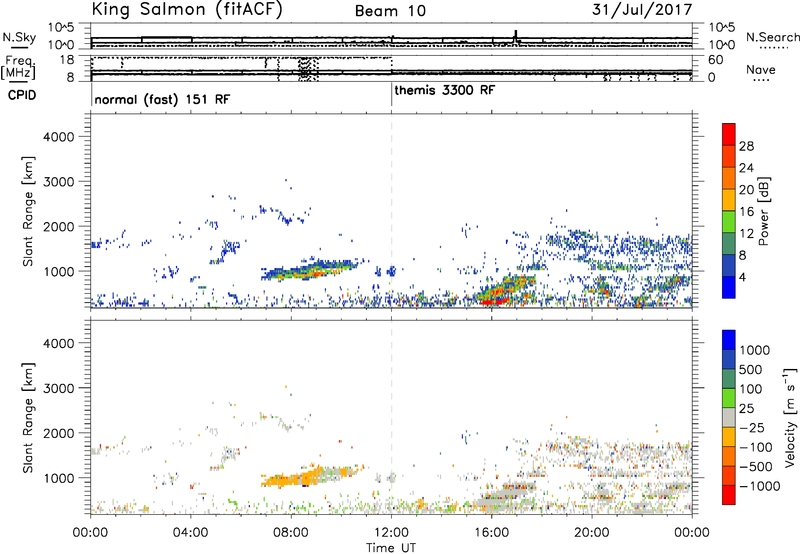This screenshot has height=554, width=800.
Task: Click the 'Beam 10' label
Action: point(390,11)
